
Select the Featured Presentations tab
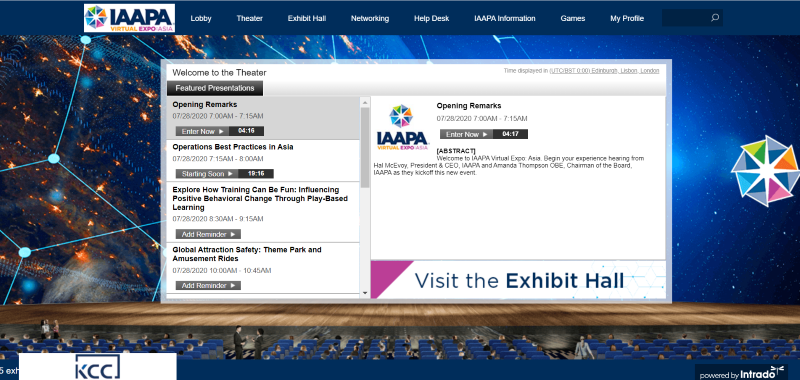coord(215,88)
